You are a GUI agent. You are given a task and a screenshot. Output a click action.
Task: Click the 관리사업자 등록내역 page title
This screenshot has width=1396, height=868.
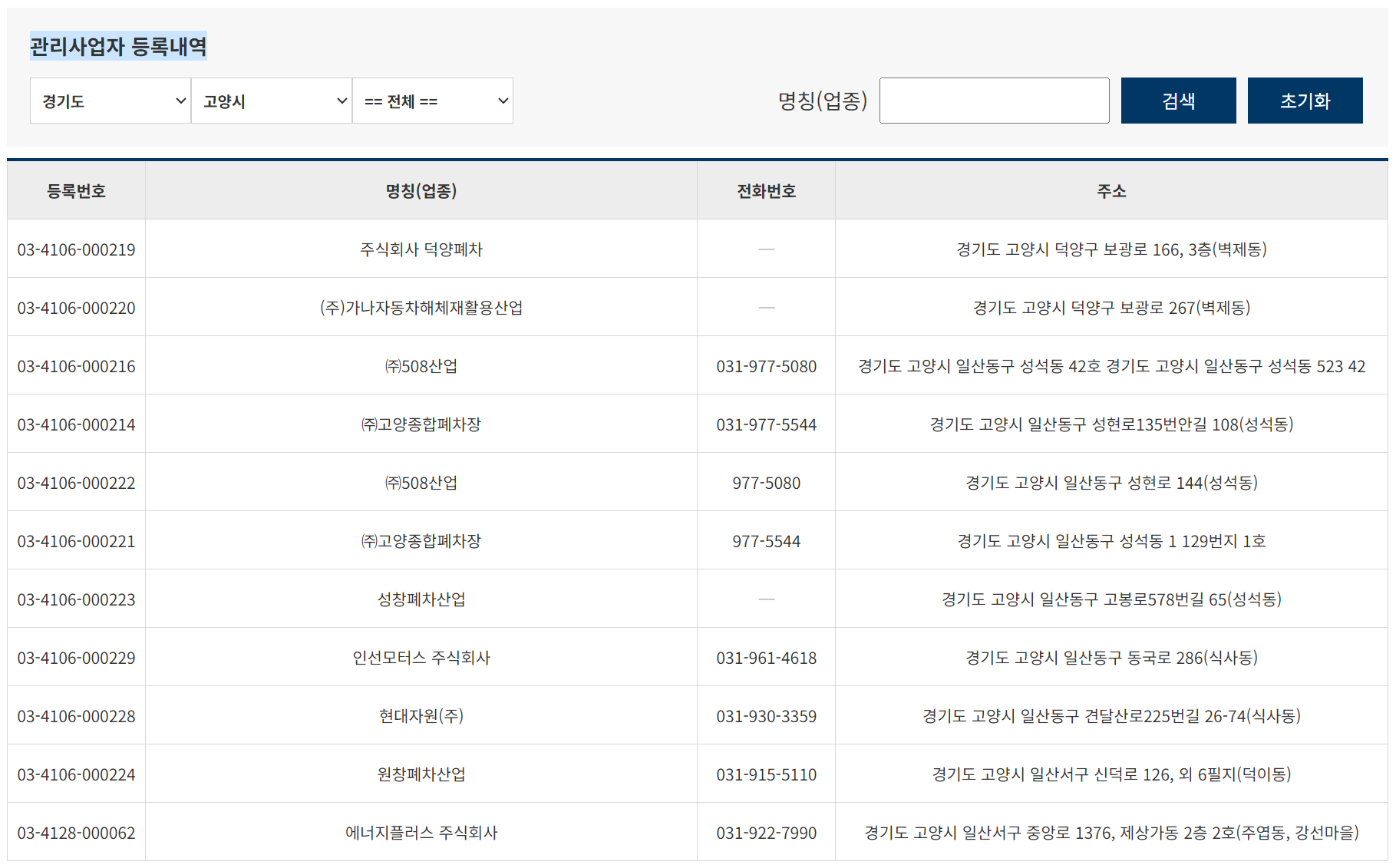click(119, 46)
